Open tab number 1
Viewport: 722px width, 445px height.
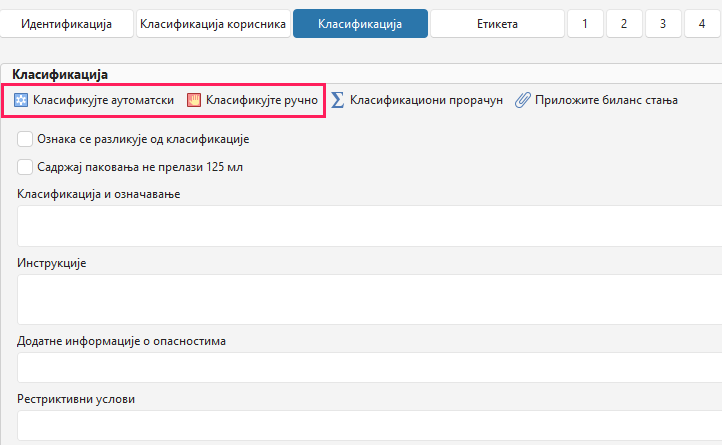click(x=585, y=23)
